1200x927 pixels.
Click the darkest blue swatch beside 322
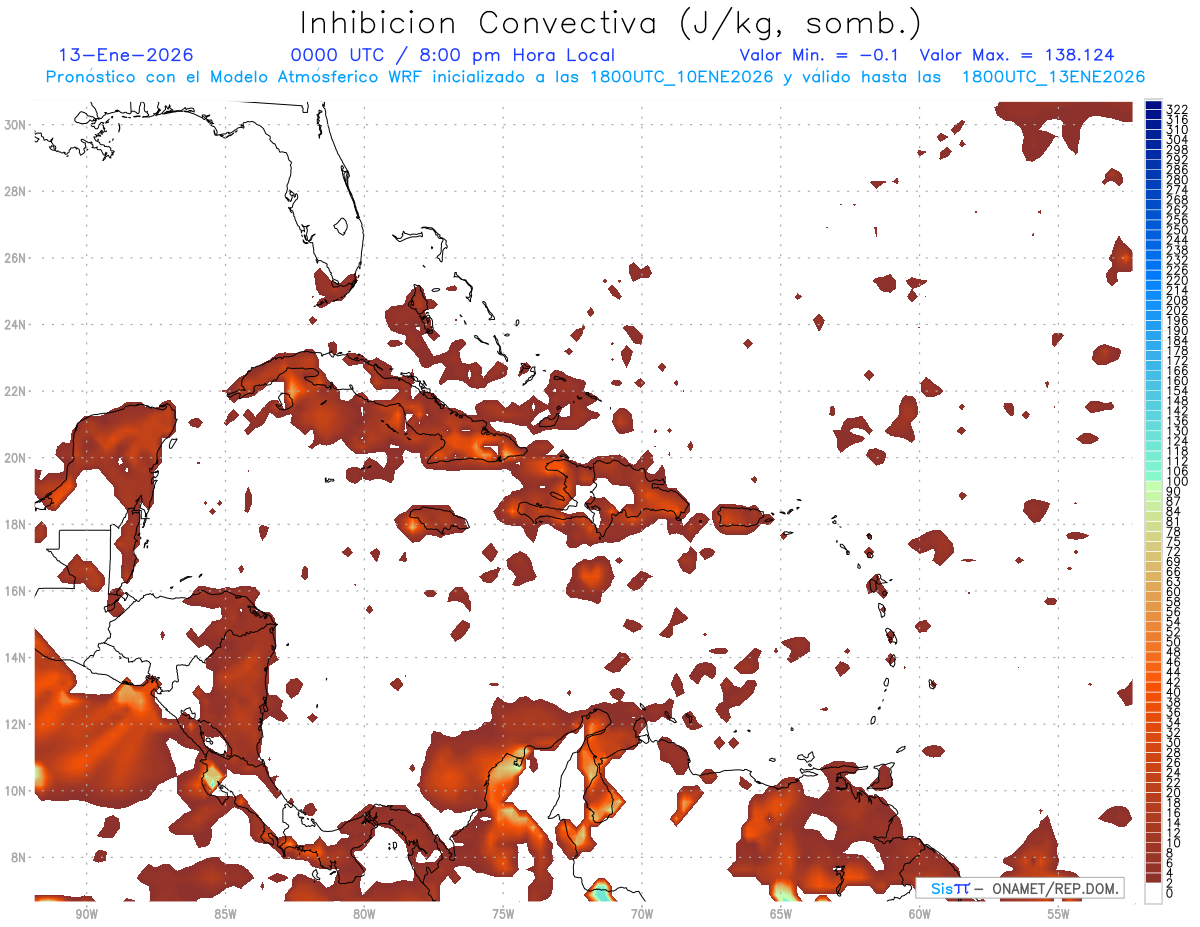pyautogui.click(x=1153, y=106)
